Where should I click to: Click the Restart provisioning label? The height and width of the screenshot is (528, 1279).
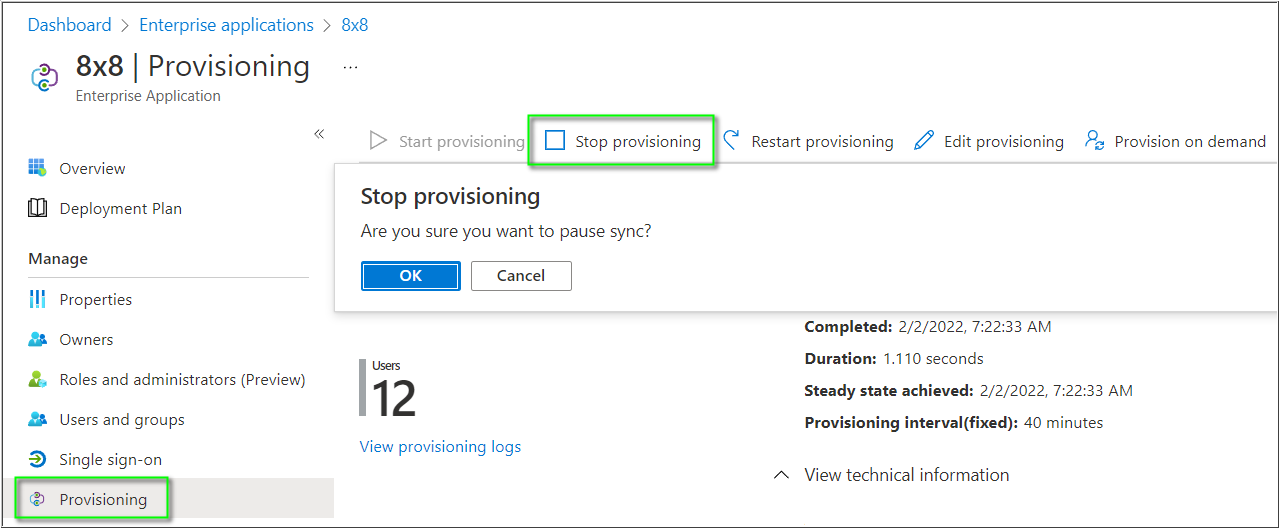[x=823, y=141]
